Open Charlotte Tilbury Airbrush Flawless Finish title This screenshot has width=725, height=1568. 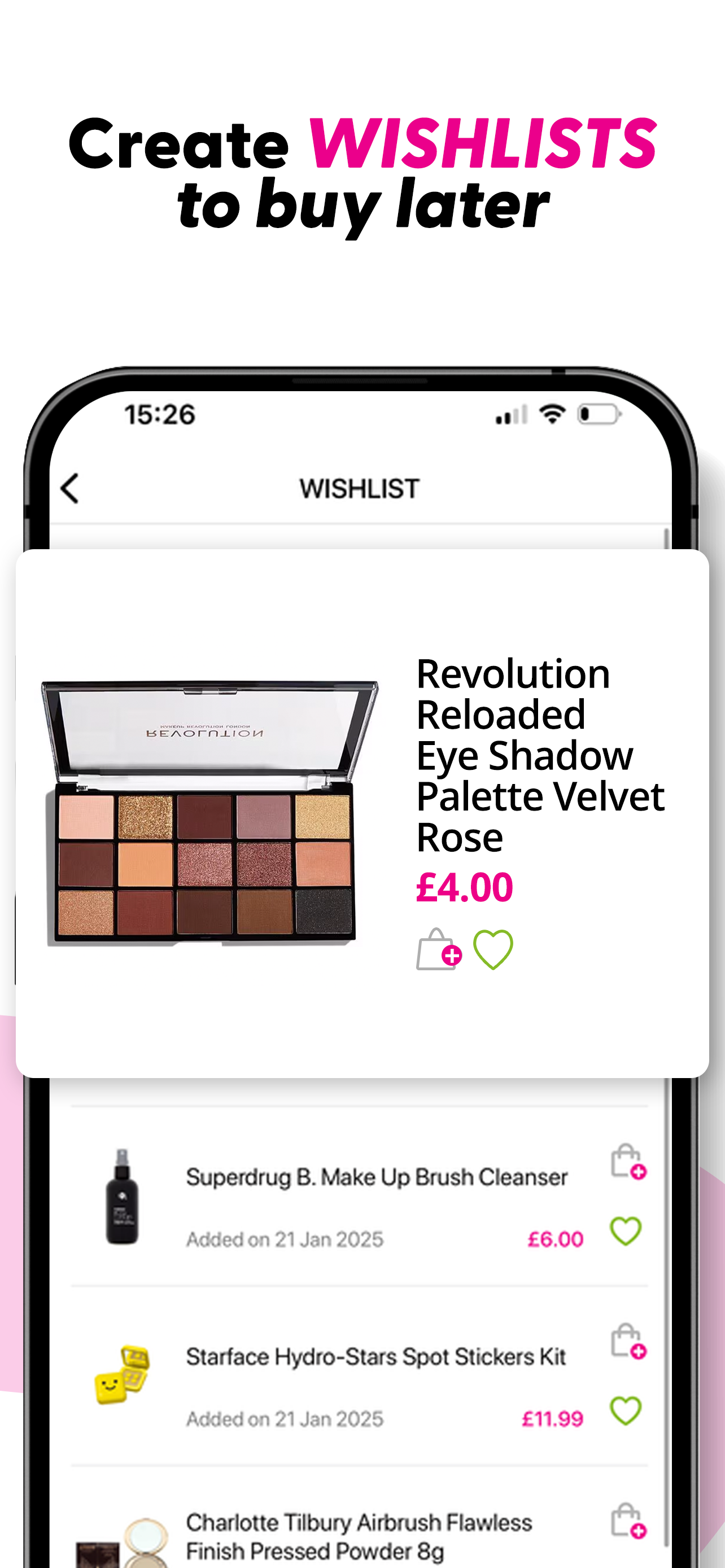[359, 1537]
